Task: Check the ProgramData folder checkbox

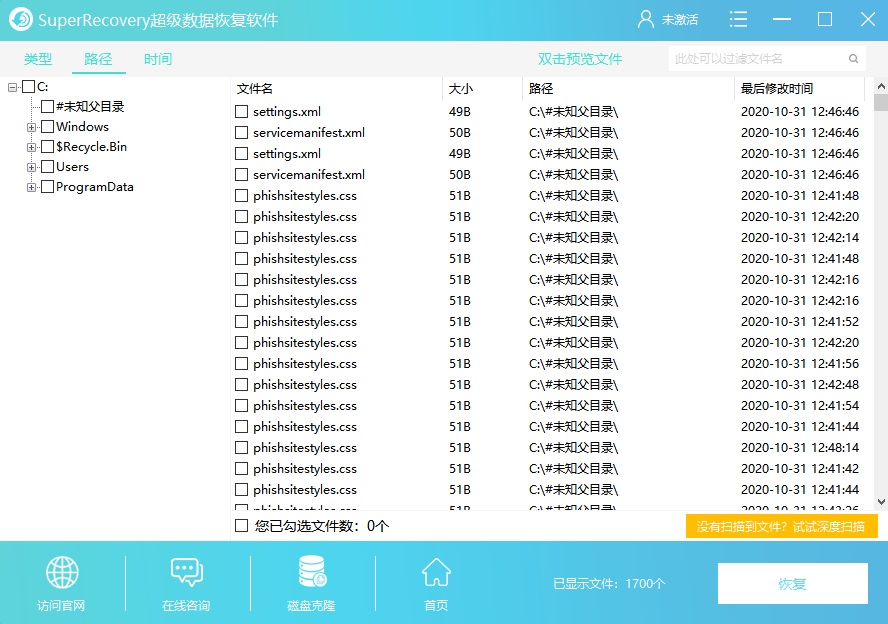Action: (48, 187)
